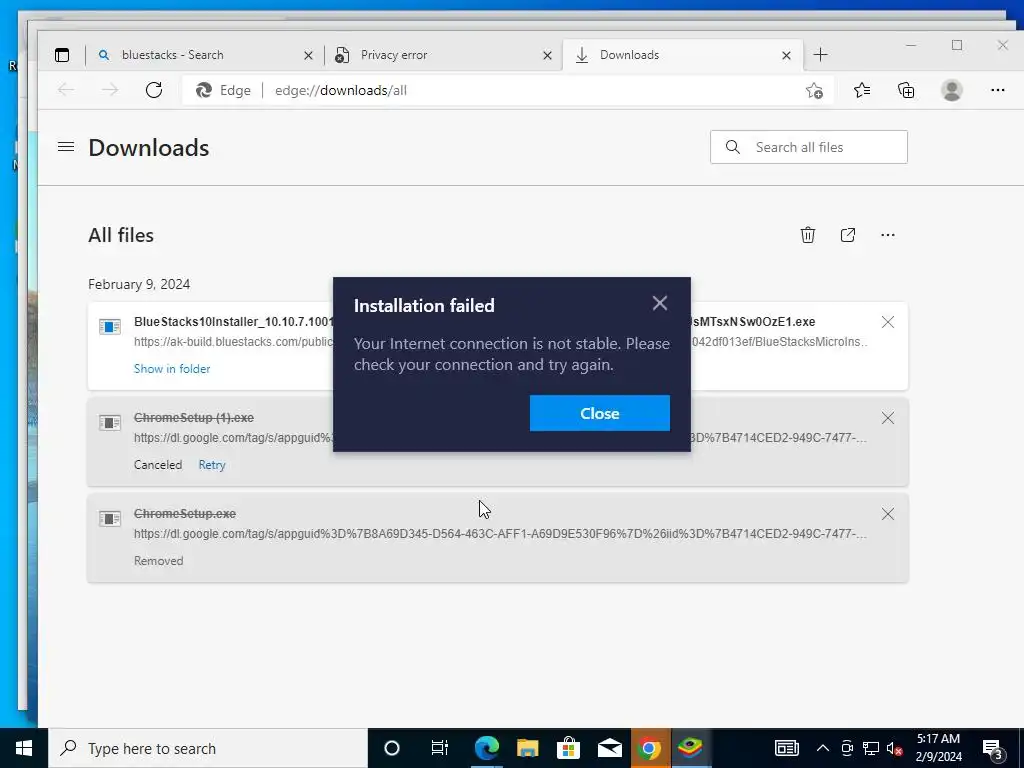
Task: Open the Favorites list icon
Action: [x=862, y=90]
